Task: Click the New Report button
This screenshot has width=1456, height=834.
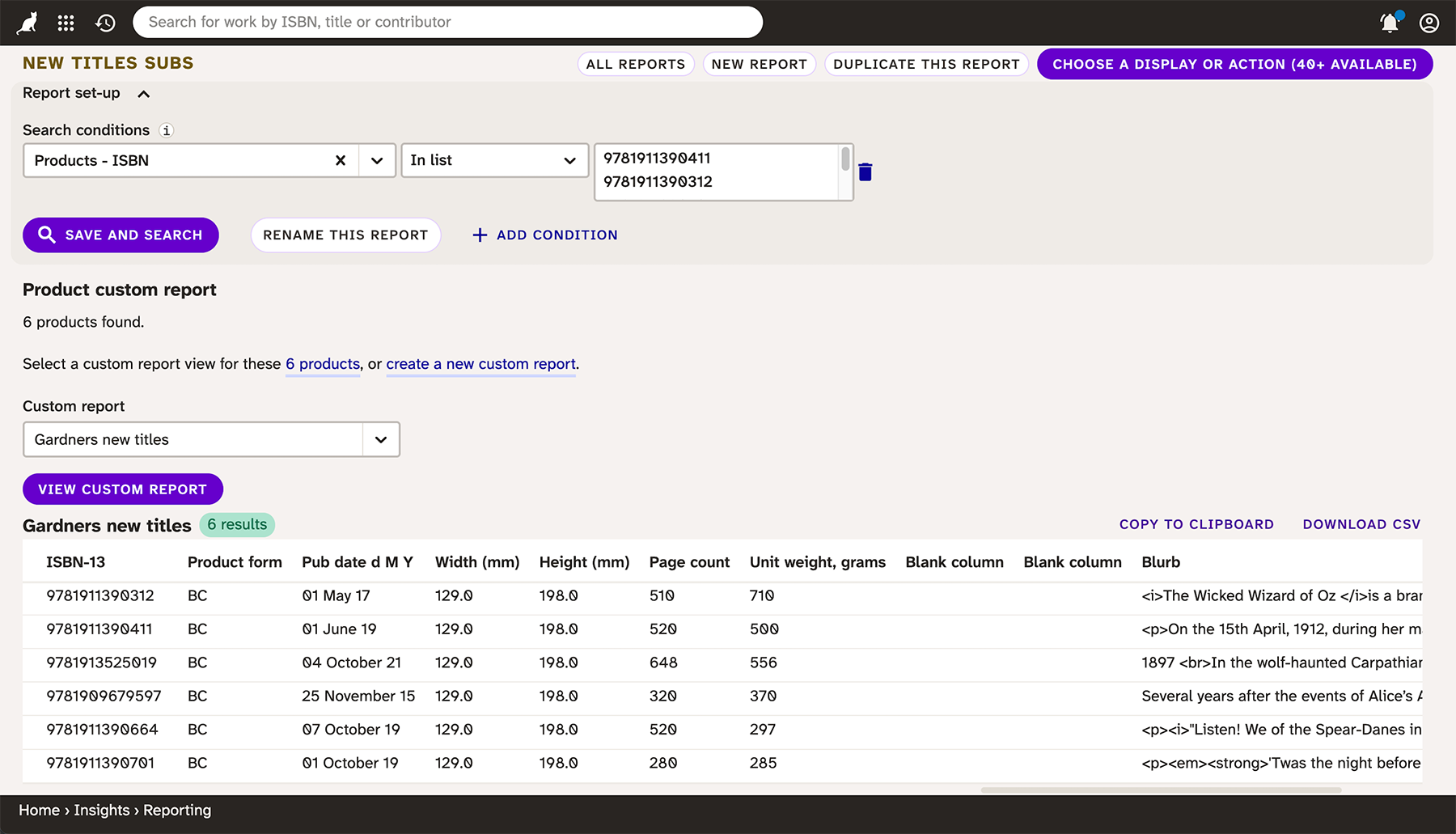Action: (x=760, y=64)
